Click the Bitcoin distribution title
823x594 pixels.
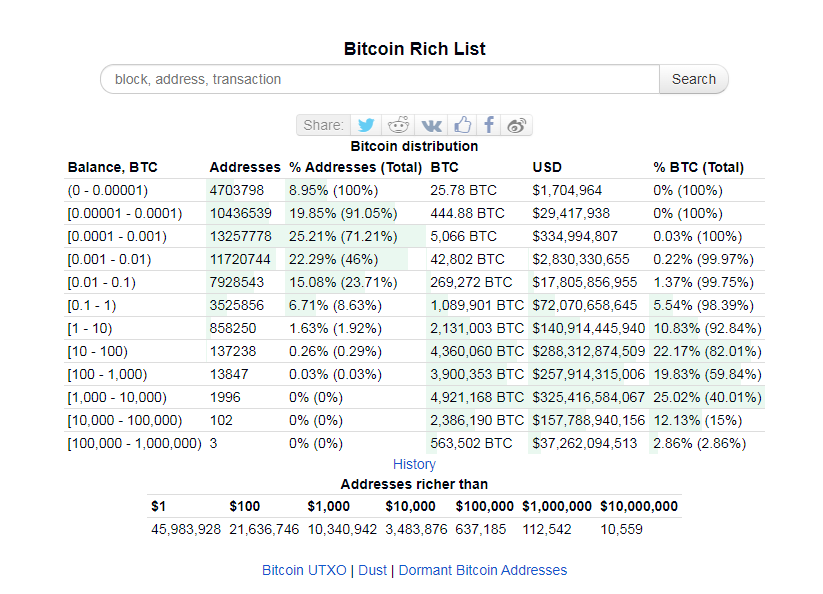click(414, 146)
